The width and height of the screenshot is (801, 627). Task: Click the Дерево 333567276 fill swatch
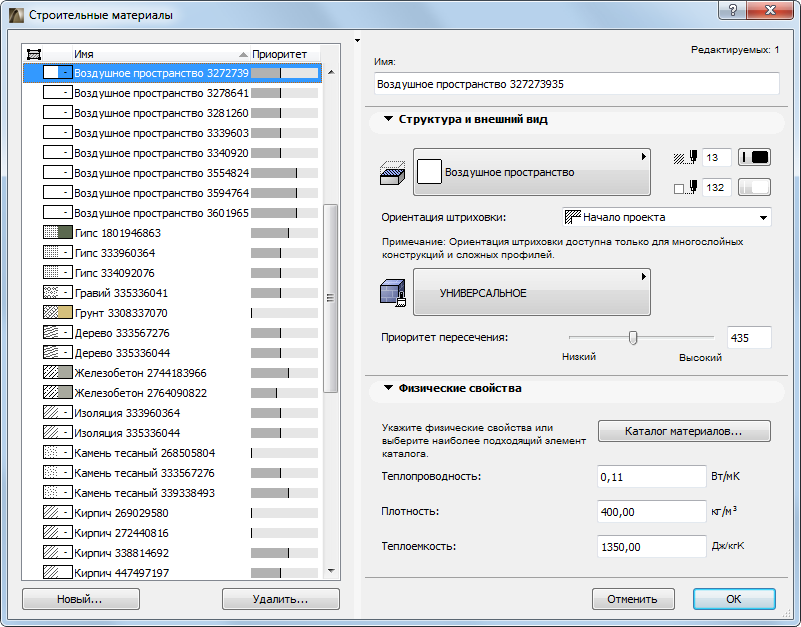58,333
